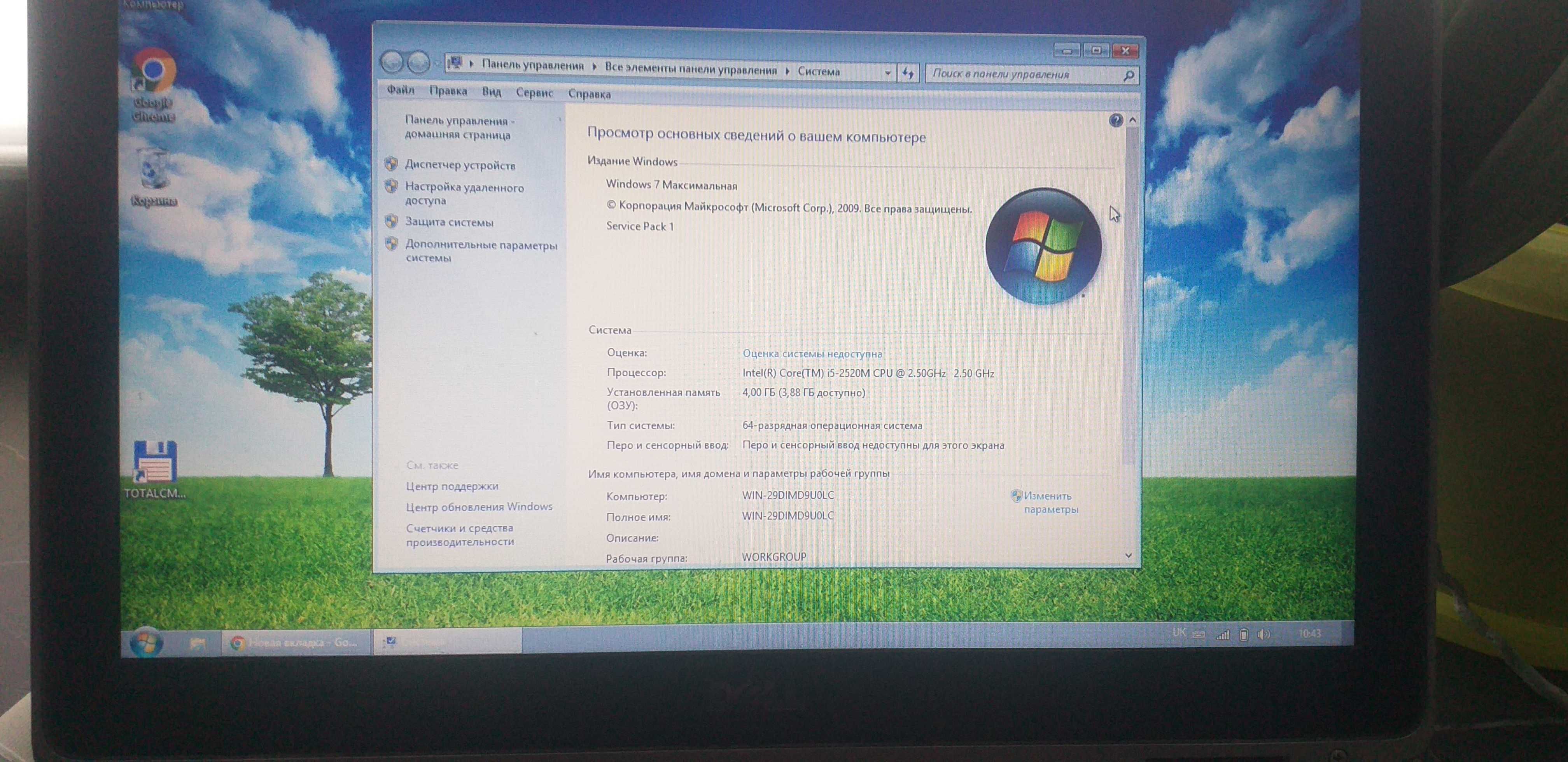The width and height of the screenshot is (1568, 762).
Task: Select the Microsoft Corp. 2009 copyright line
Action: click(x=789, y=208)
